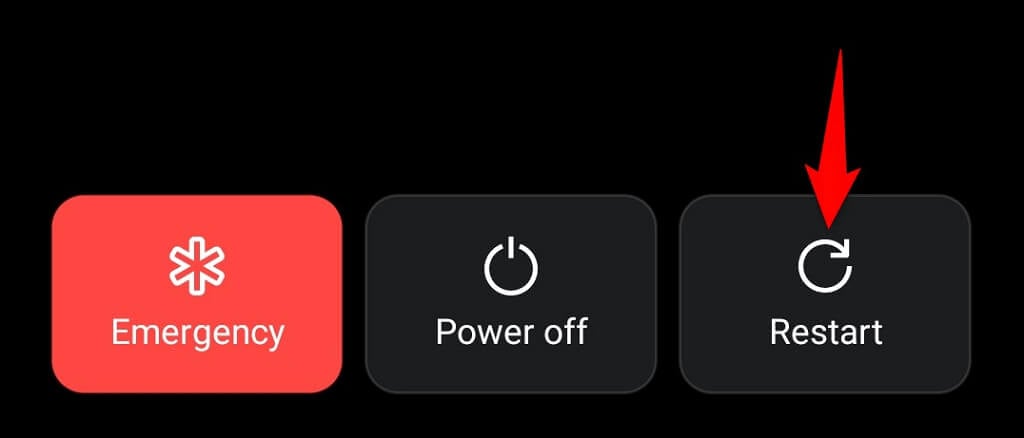Reboot the phone using the Restart option

click(825, 294)
